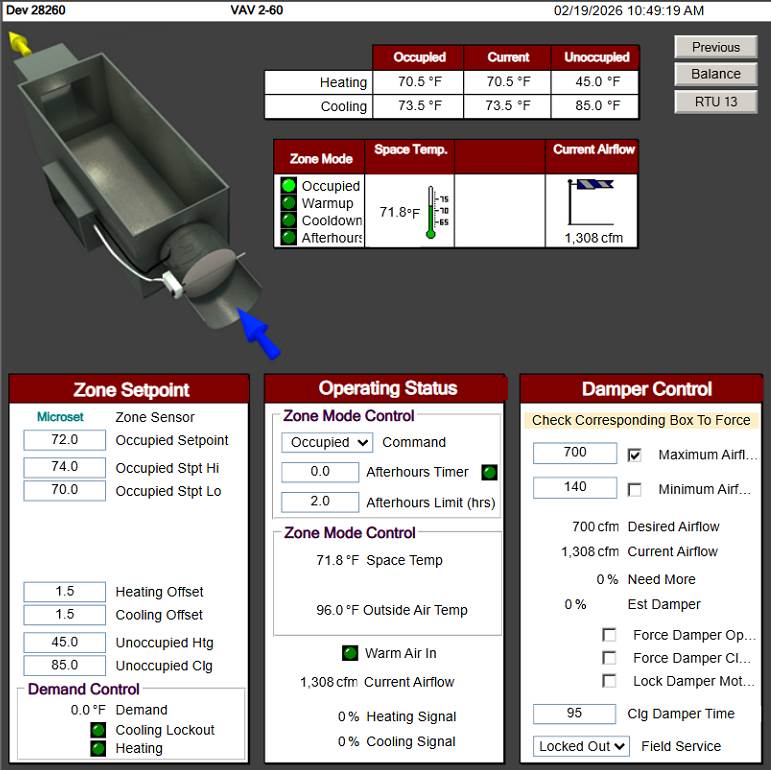The image size is (771, 770).
Task: Click the Occupied Setpoint input field
Action: click(x=64, y=440)
